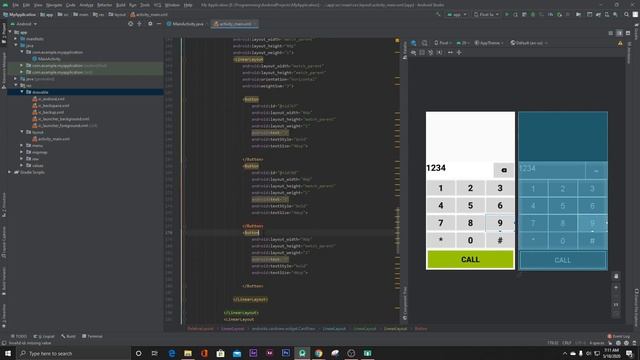
Task: Open Project panel settings gear icon
Action: (x=150, y=24)
